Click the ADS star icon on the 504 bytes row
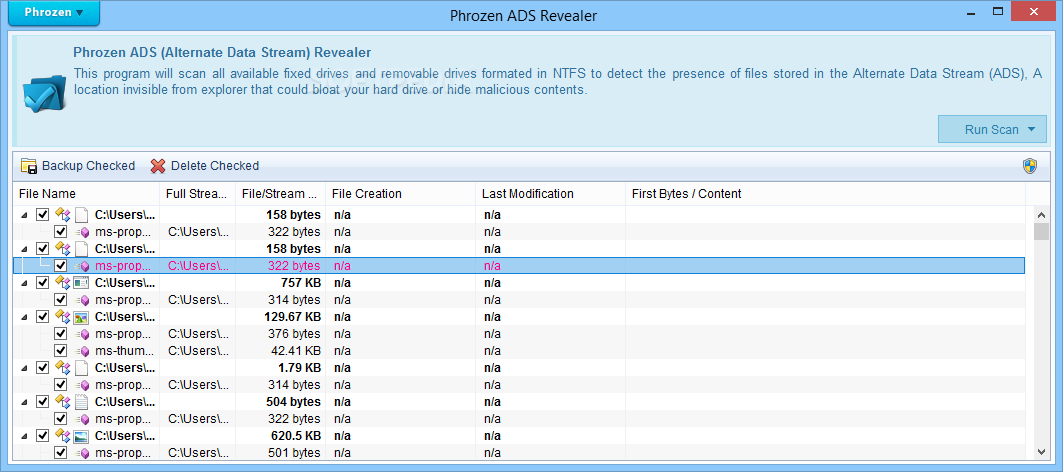Screen dimensions: 1063x472 63,401
